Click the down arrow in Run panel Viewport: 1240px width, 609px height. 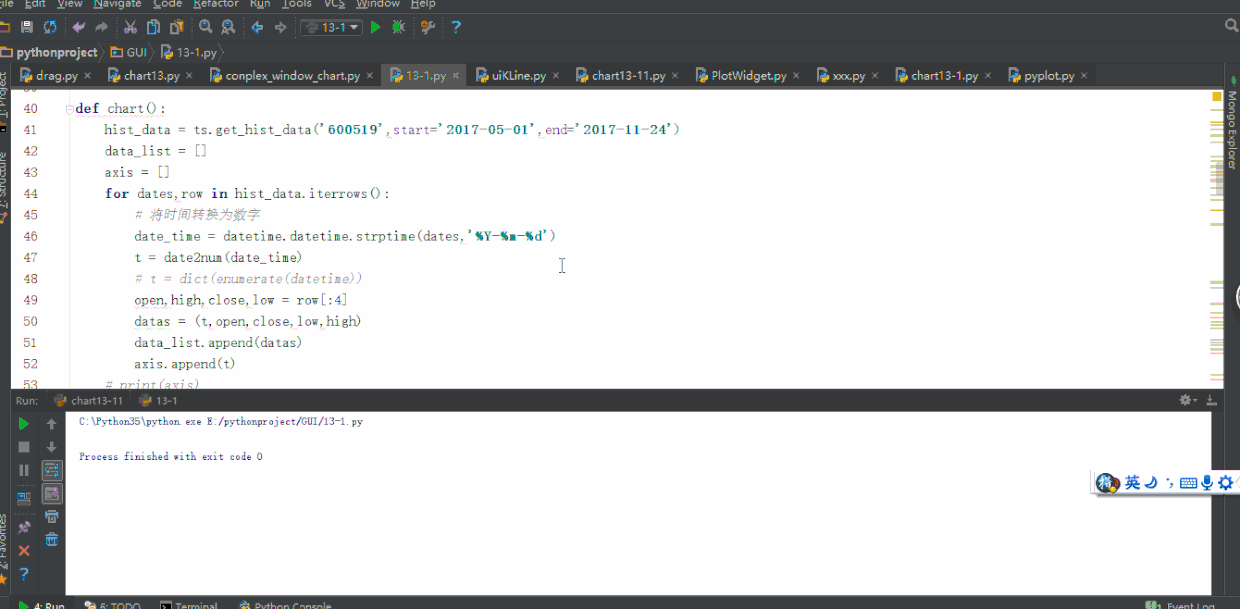52,447
